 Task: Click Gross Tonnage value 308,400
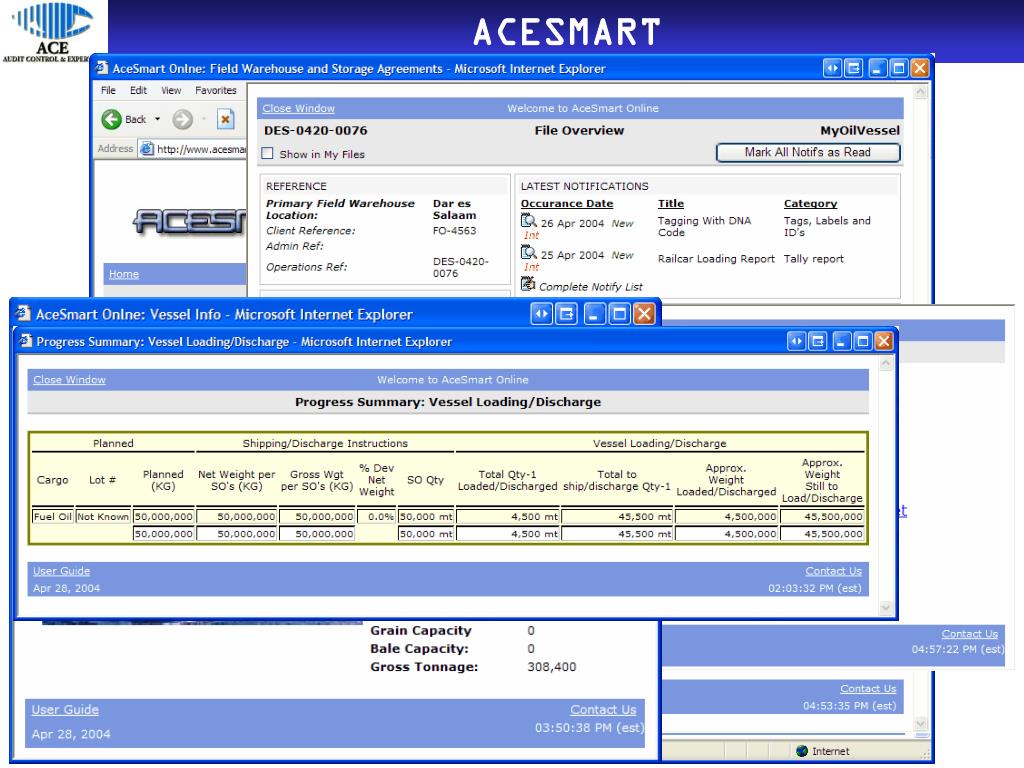coord(551,667)
